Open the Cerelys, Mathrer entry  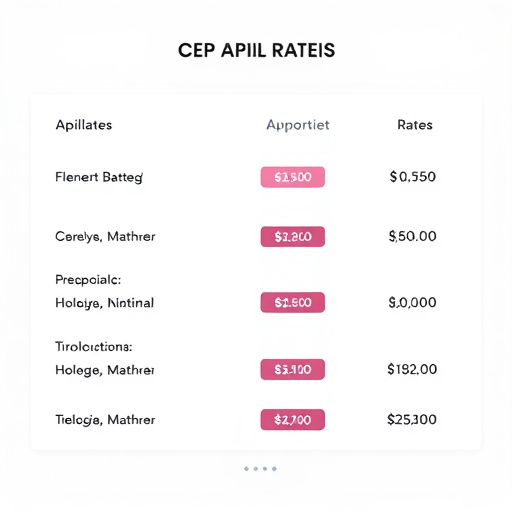tap(105, 237)
